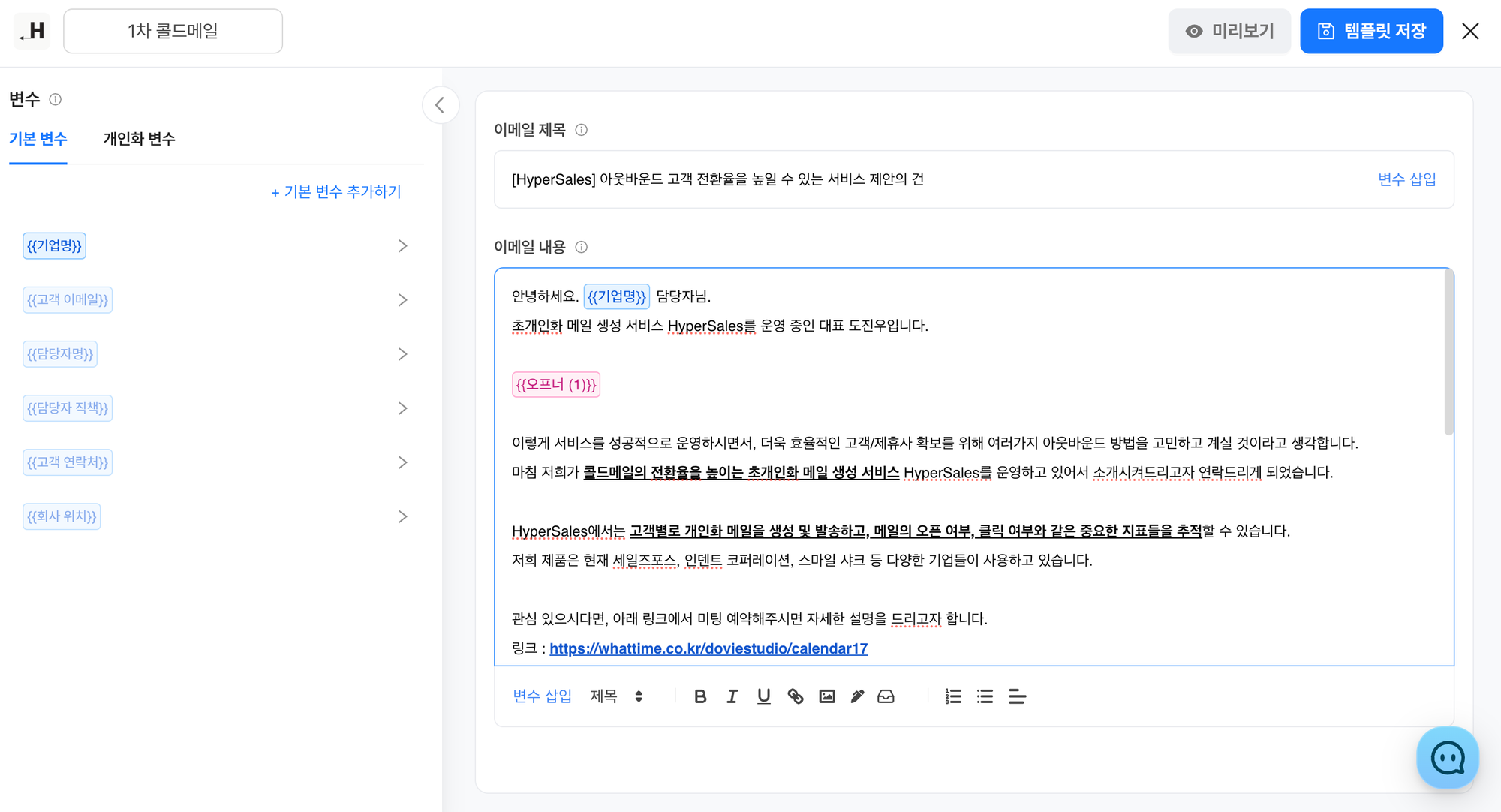Screen dimensions: 1501x812
Task: Click the 템플릿 저장 button
Action: click(x=1371, y=31)
